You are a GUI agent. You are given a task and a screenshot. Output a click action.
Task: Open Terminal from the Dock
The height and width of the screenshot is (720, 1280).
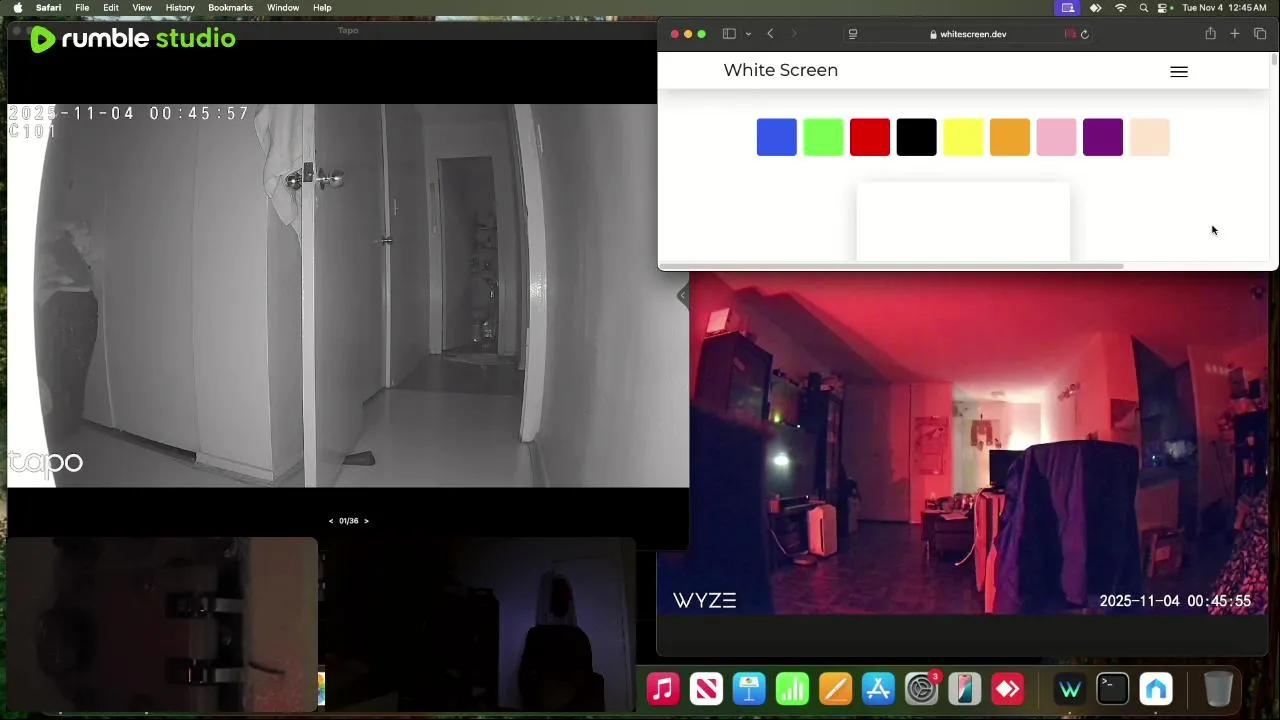point(1113,689)
